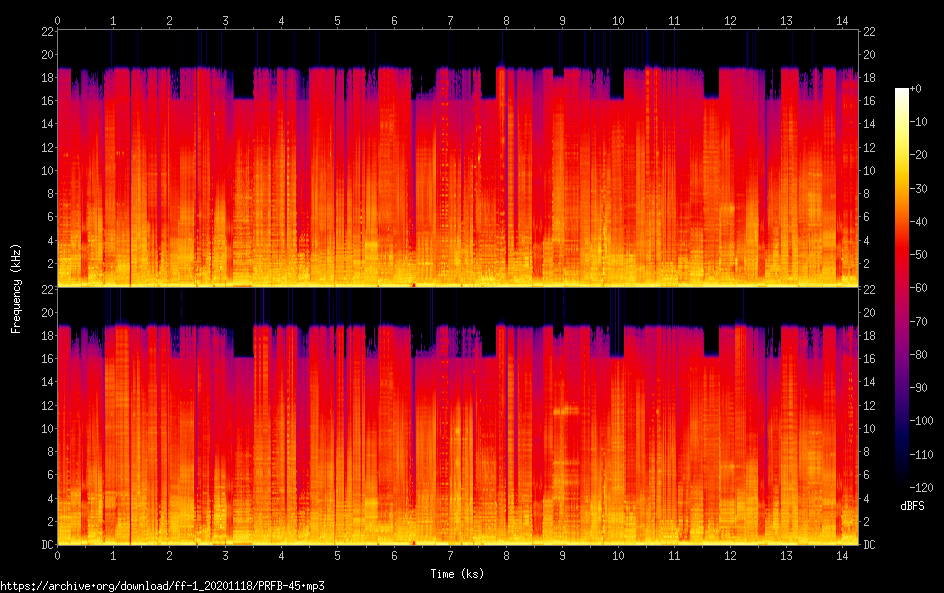The image size is (944, 593).
Task: Click tick "0" on the bottom time axis
Action: pos(57,556)
